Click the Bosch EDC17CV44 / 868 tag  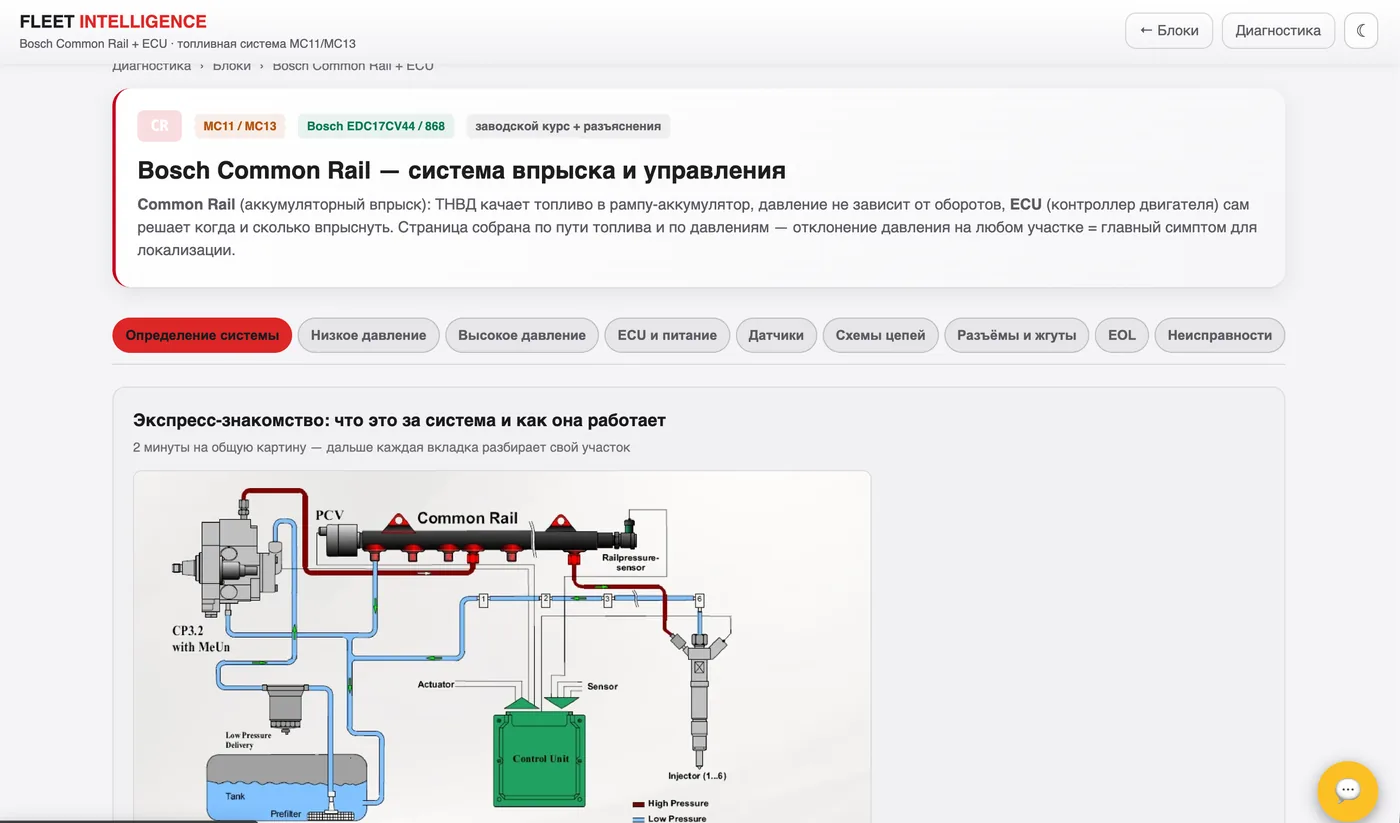click(376, 126)
